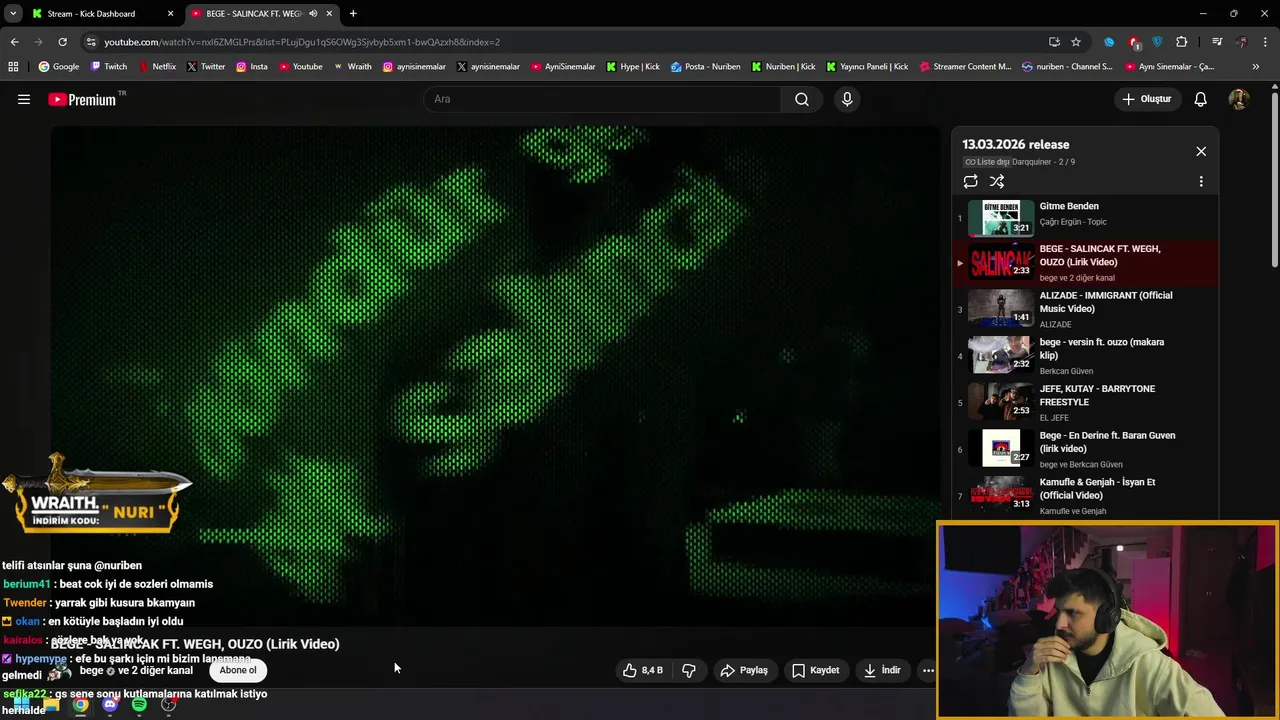Open the Streamer Content M... bookmark

[x=965, y=67]
